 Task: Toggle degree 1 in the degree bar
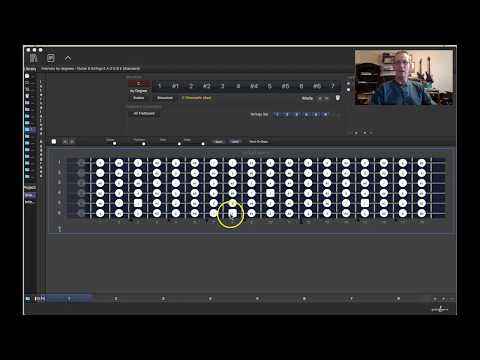[x=159, y=86]
